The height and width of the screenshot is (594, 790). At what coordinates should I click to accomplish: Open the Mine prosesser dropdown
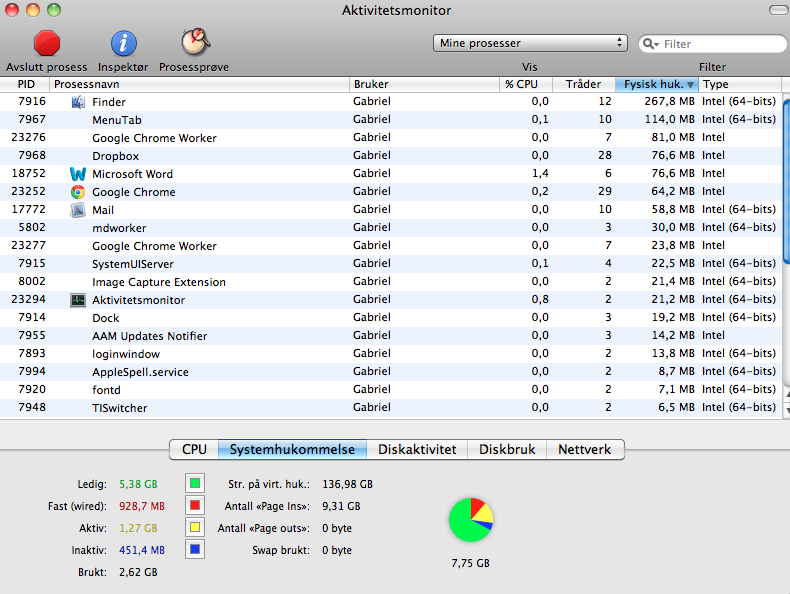point(530,43)
